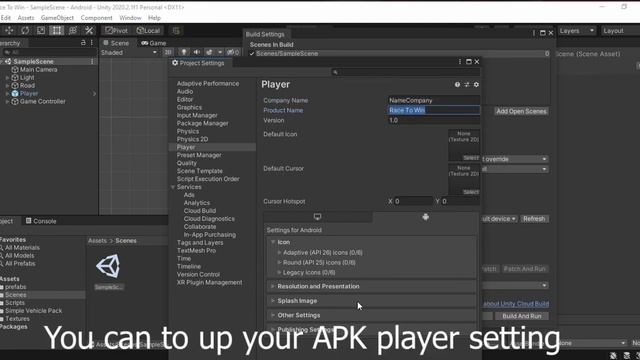
Task: Open Player help icon
Action: [457, 84]
